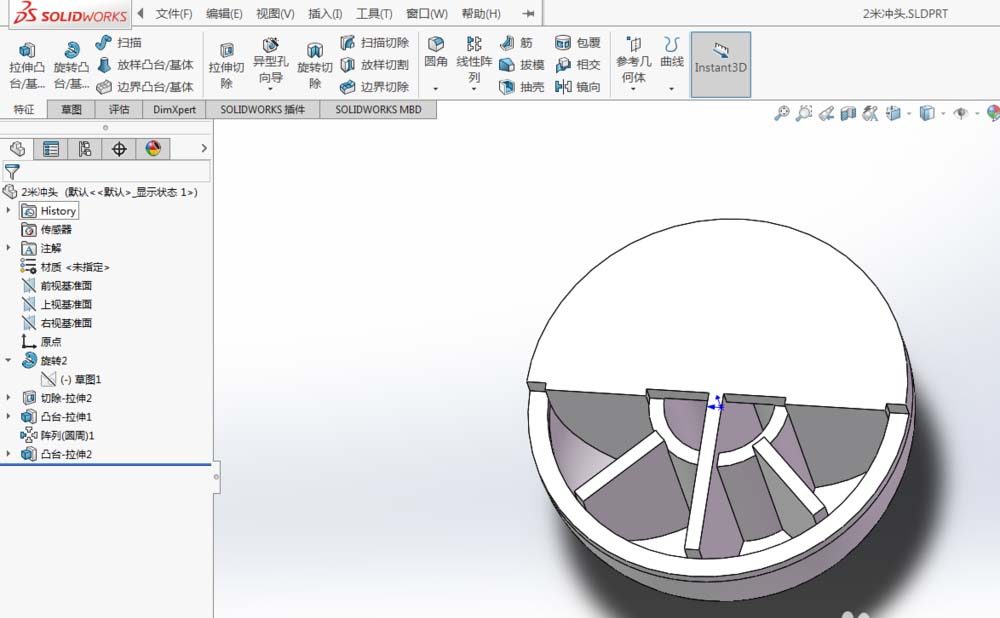Screen dimensions: 1000x618
Task: Select the 阵列(圆周)1 feature
Action: (x=57, y=436)
